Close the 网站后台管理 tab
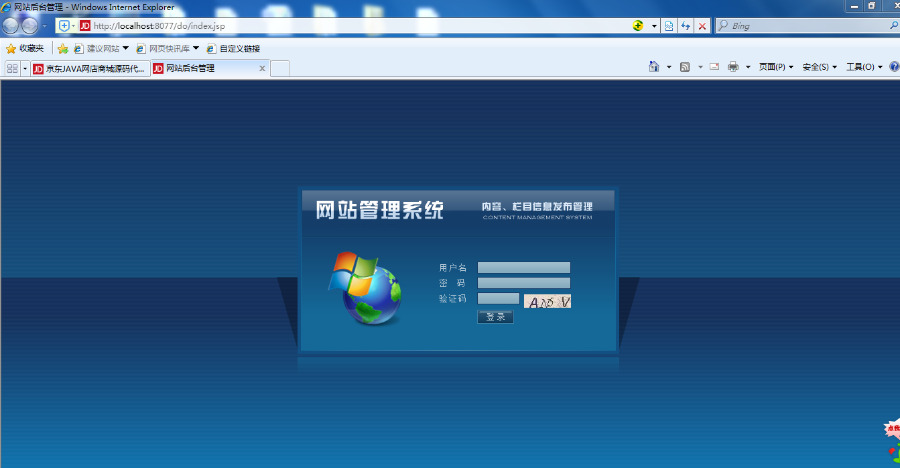900x468 pixels. pyautogui.click(x=262, y=68)
